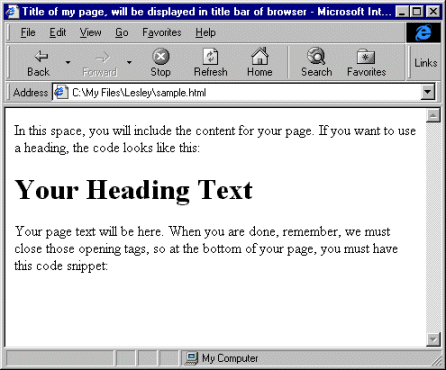Viewport: 446px width, 370px height.
Task: Reload the page using Refresh
Action: 211,63
